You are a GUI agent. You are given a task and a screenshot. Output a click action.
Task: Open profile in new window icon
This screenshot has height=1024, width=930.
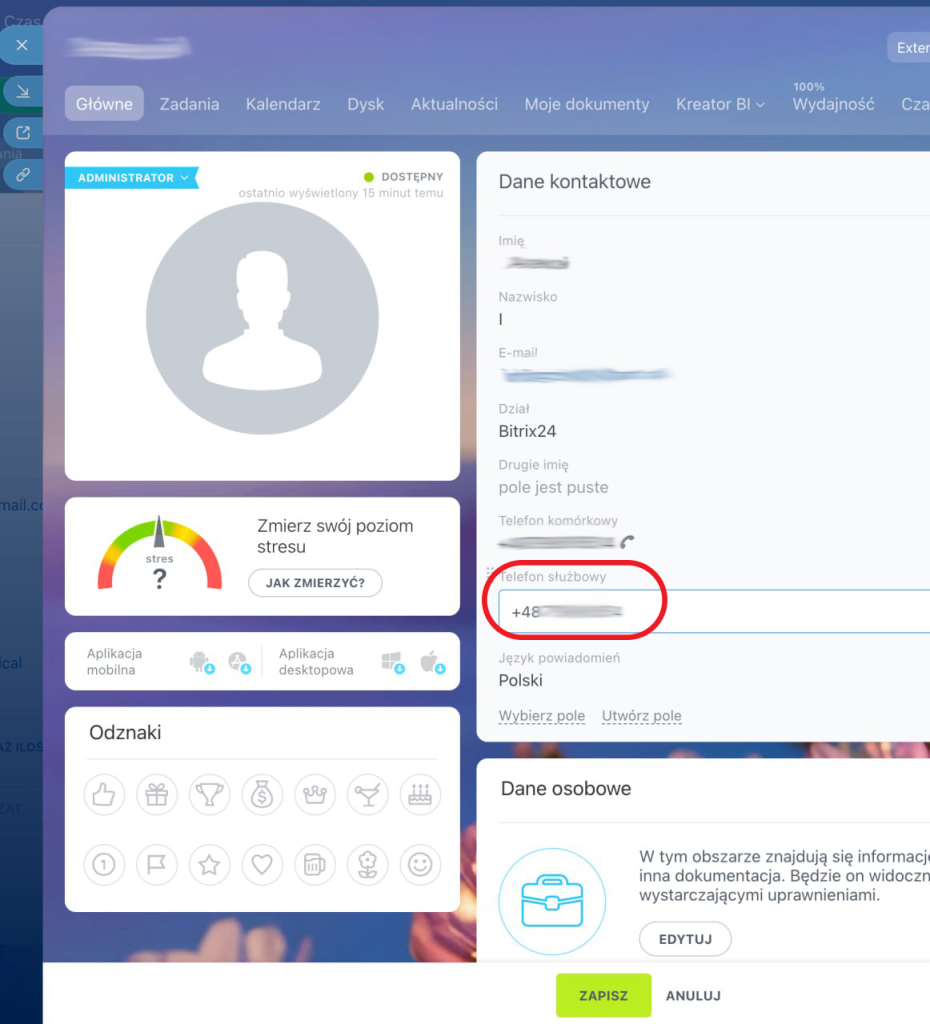pyautogui.click(x=22, y=132)
